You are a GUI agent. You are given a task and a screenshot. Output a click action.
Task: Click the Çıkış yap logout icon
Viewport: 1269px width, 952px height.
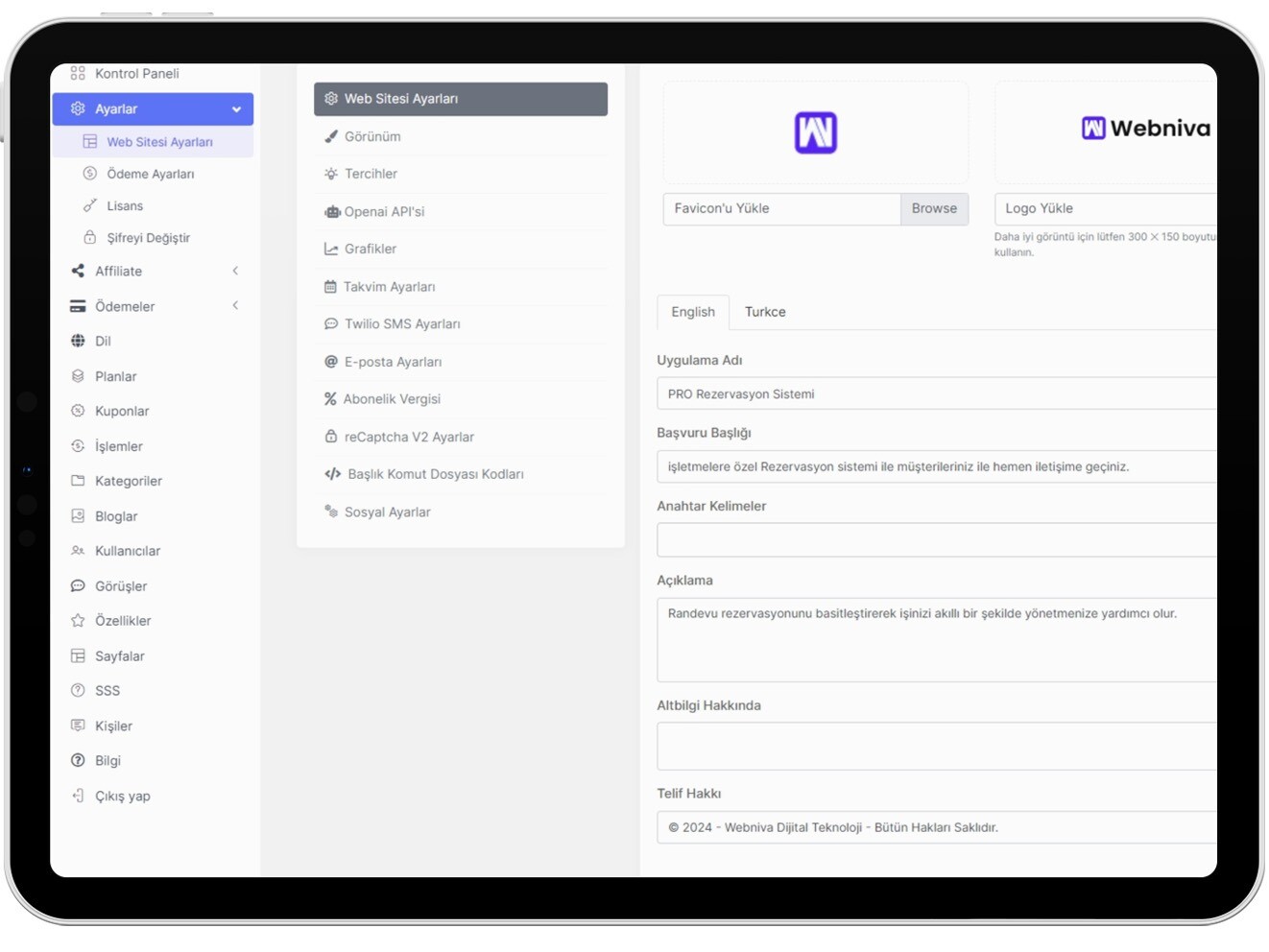(x=78, y=796)
